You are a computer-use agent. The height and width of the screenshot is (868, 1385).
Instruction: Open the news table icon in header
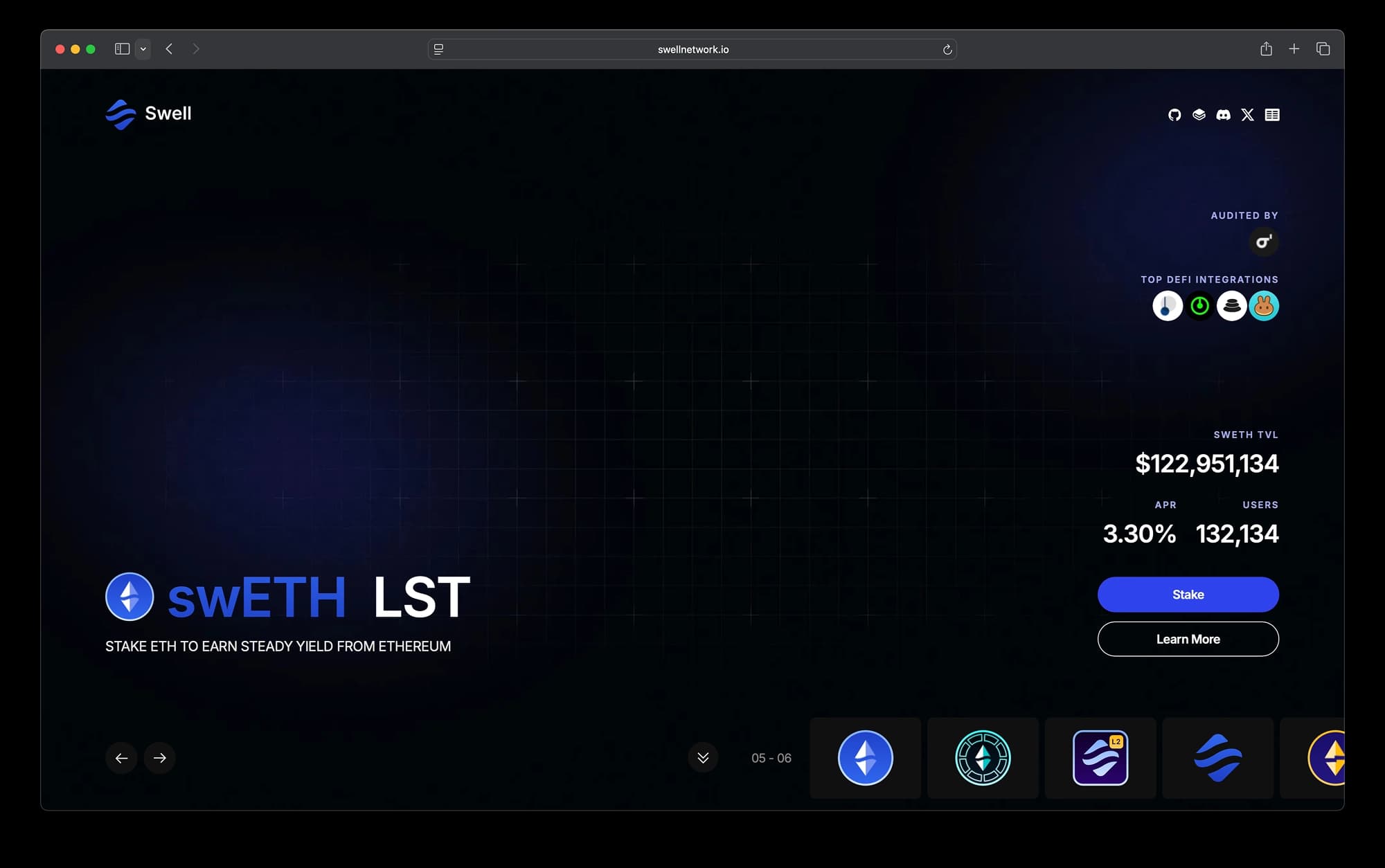1272,115
